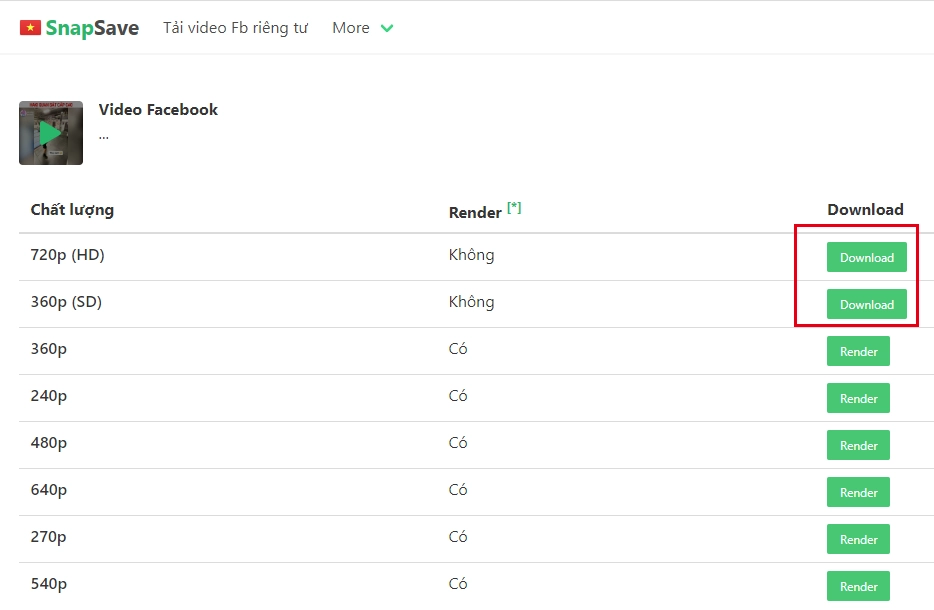Render the 480p quality video
Image resolution: width=934 pixels, height=610 pixels.
click(858, 445)
